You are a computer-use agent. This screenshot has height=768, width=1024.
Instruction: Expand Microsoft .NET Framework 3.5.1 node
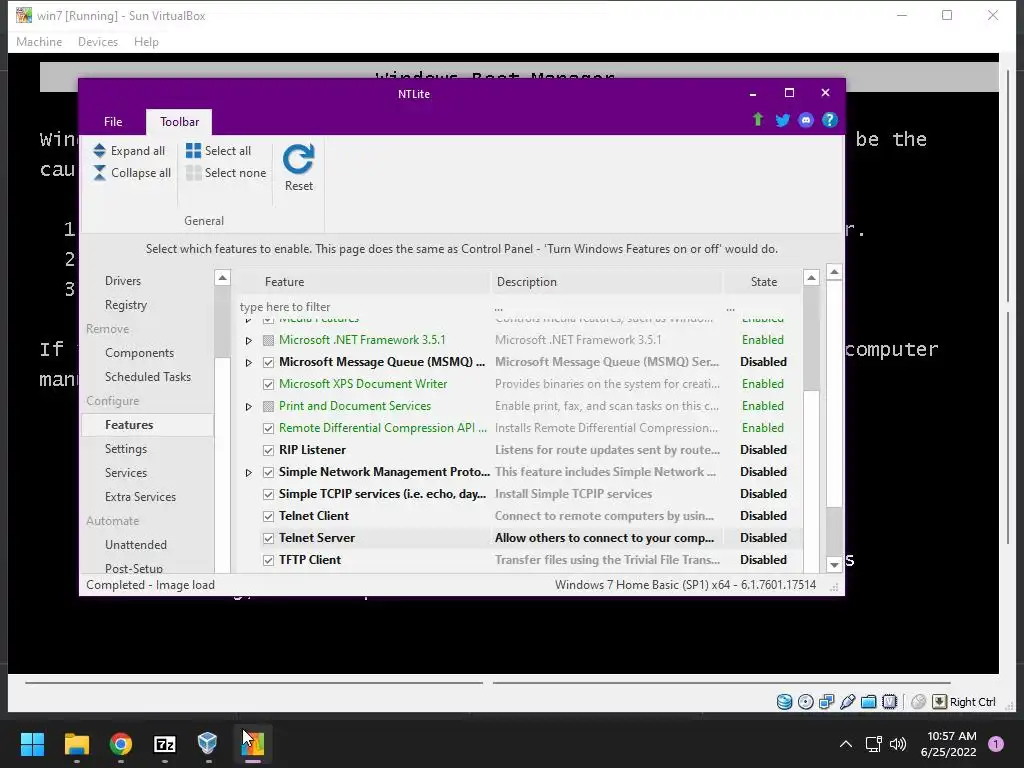(x=249, y=340)
